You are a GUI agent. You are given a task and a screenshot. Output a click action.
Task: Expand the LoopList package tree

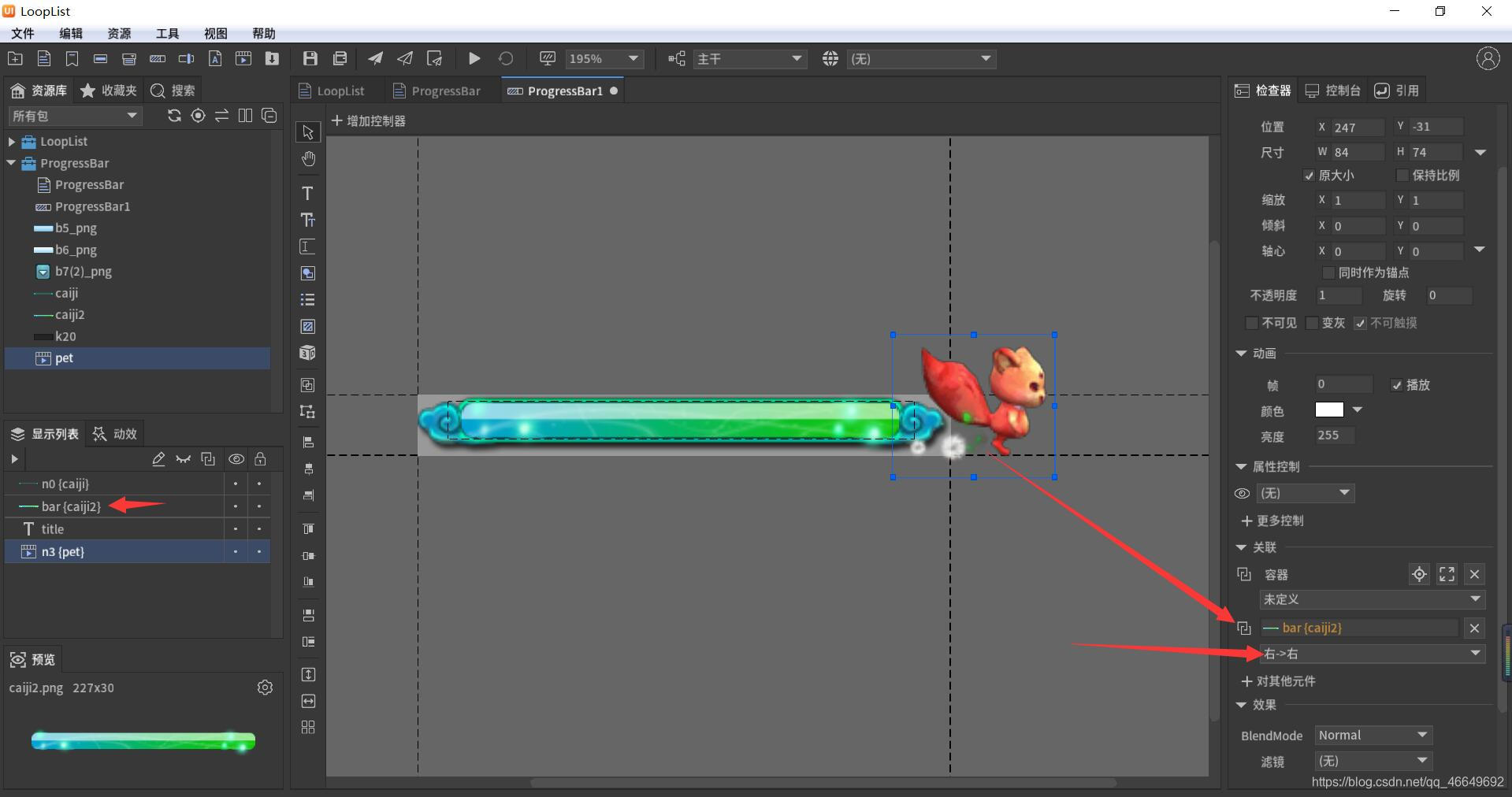tap(11, 142)
